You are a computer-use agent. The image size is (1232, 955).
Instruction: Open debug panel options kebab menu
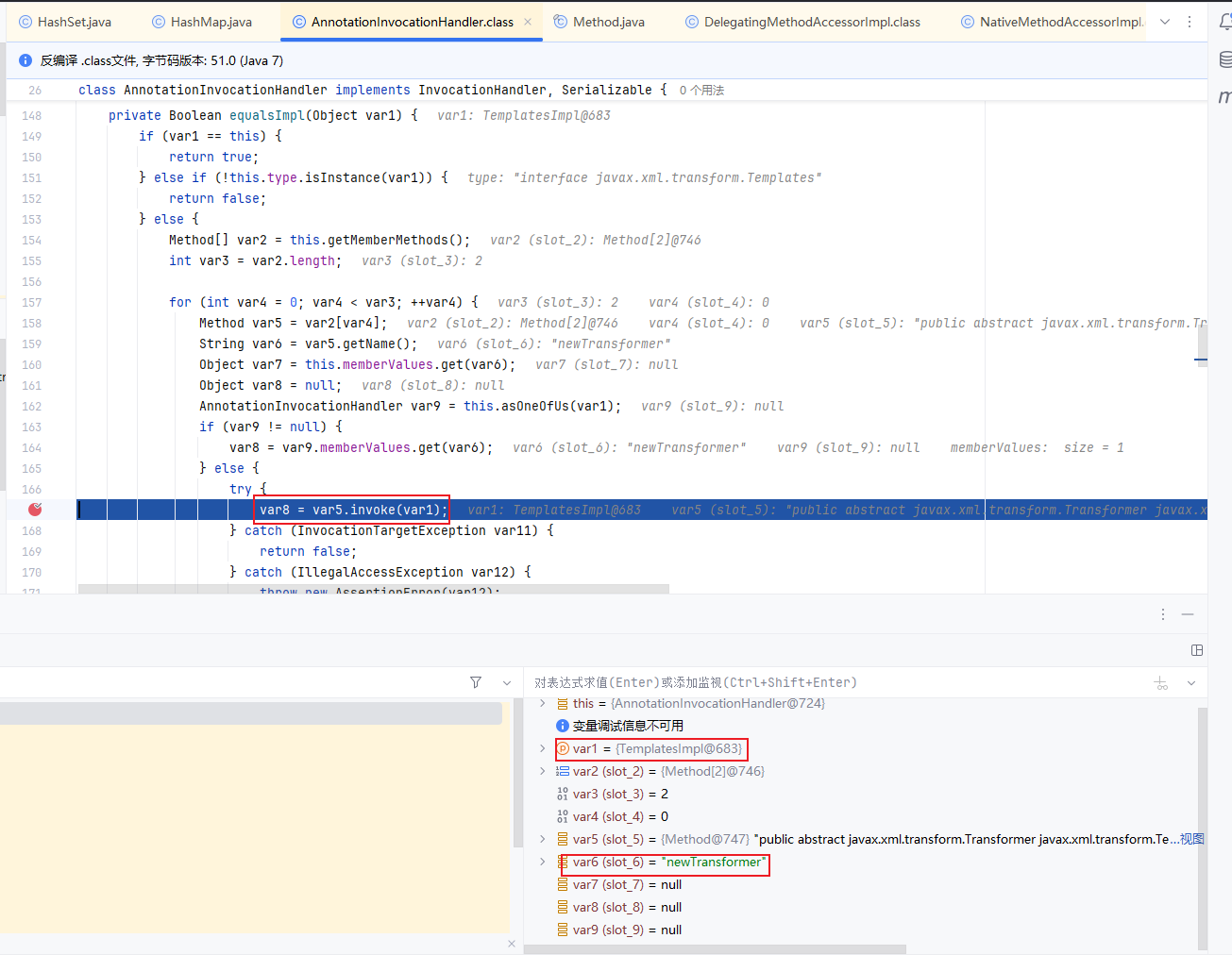click(1163, 614)
